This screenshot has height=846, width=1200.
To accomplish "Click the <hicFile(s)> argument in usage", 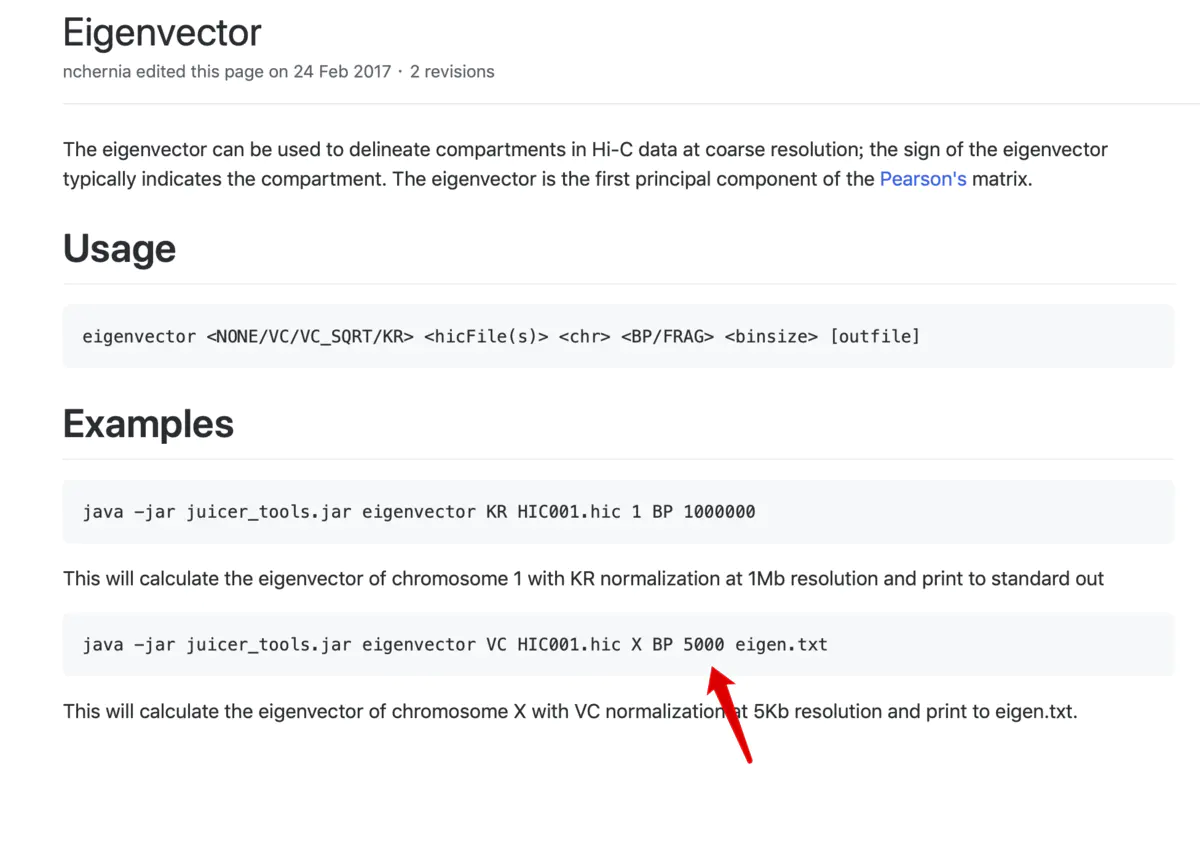I will click(486, 336).
